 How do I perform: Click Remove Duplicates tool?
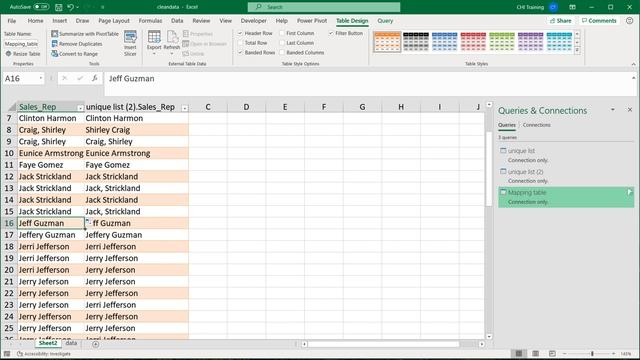coord(77,44)
